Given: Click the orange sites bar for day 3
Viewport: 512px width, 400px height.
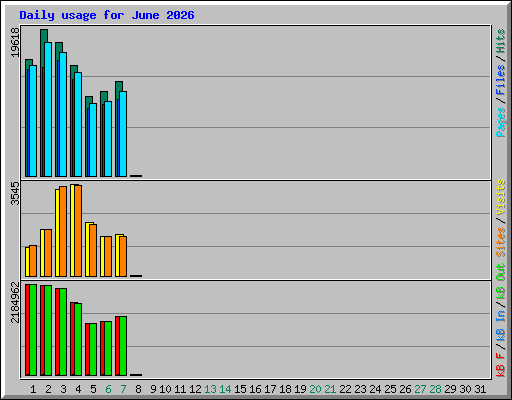Looking at the screenshot, I should point(63,231).
